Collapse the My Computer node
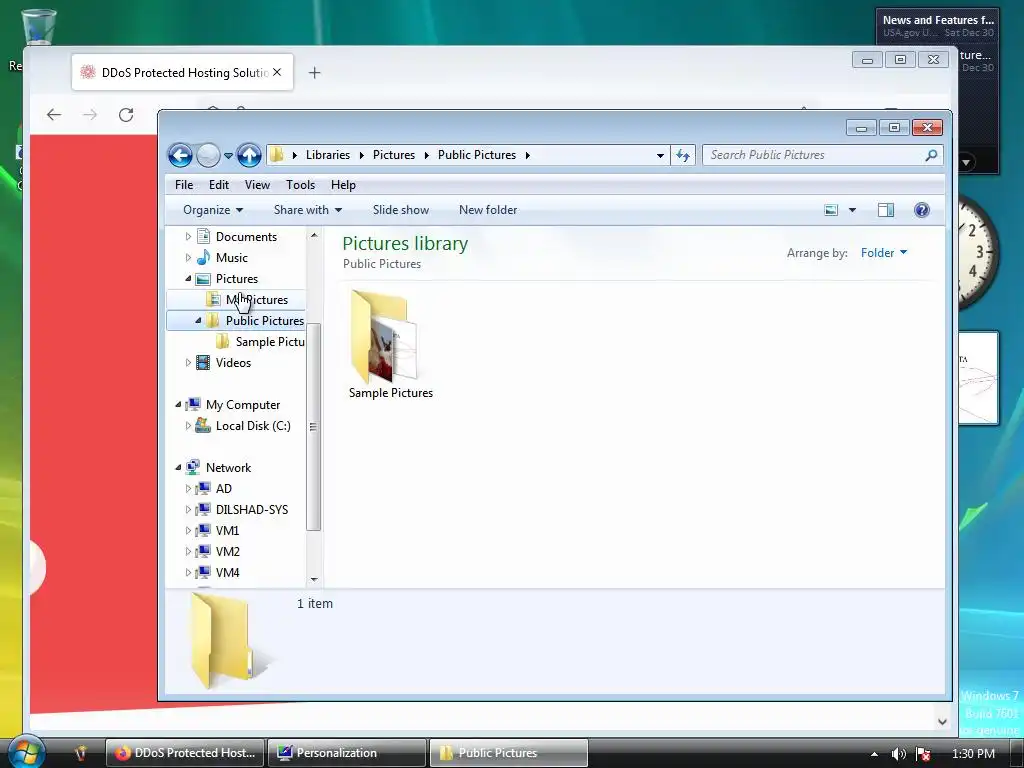Viewport: 1024px width, 768px height. click(x=178, y=404)
